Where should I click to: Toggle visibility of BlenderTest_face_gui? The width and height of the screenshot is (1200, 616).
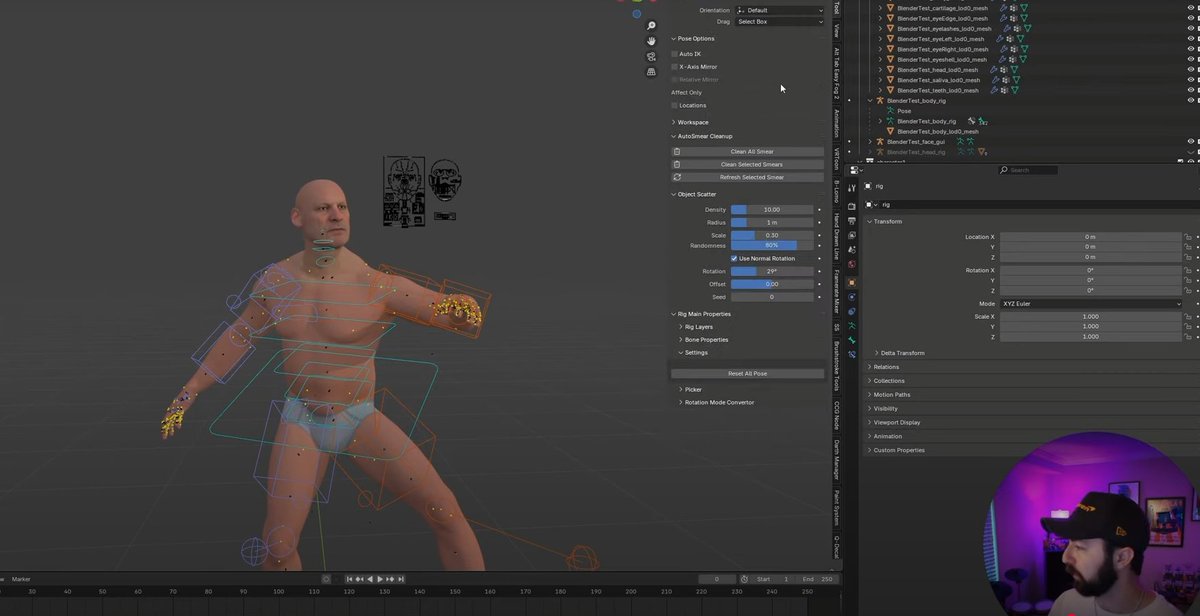[1191, 141]
